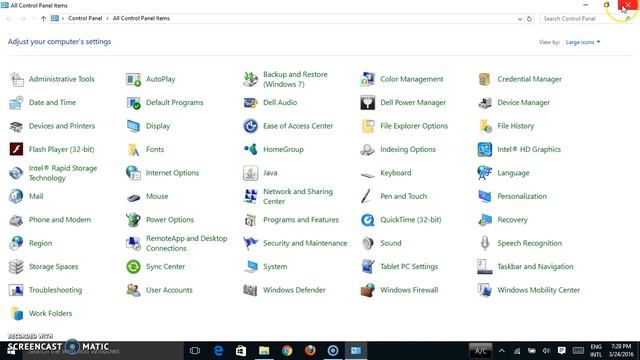Click the Devices and Printers icon
Viewport: 640px width, 360px height.
click(16, 126)
